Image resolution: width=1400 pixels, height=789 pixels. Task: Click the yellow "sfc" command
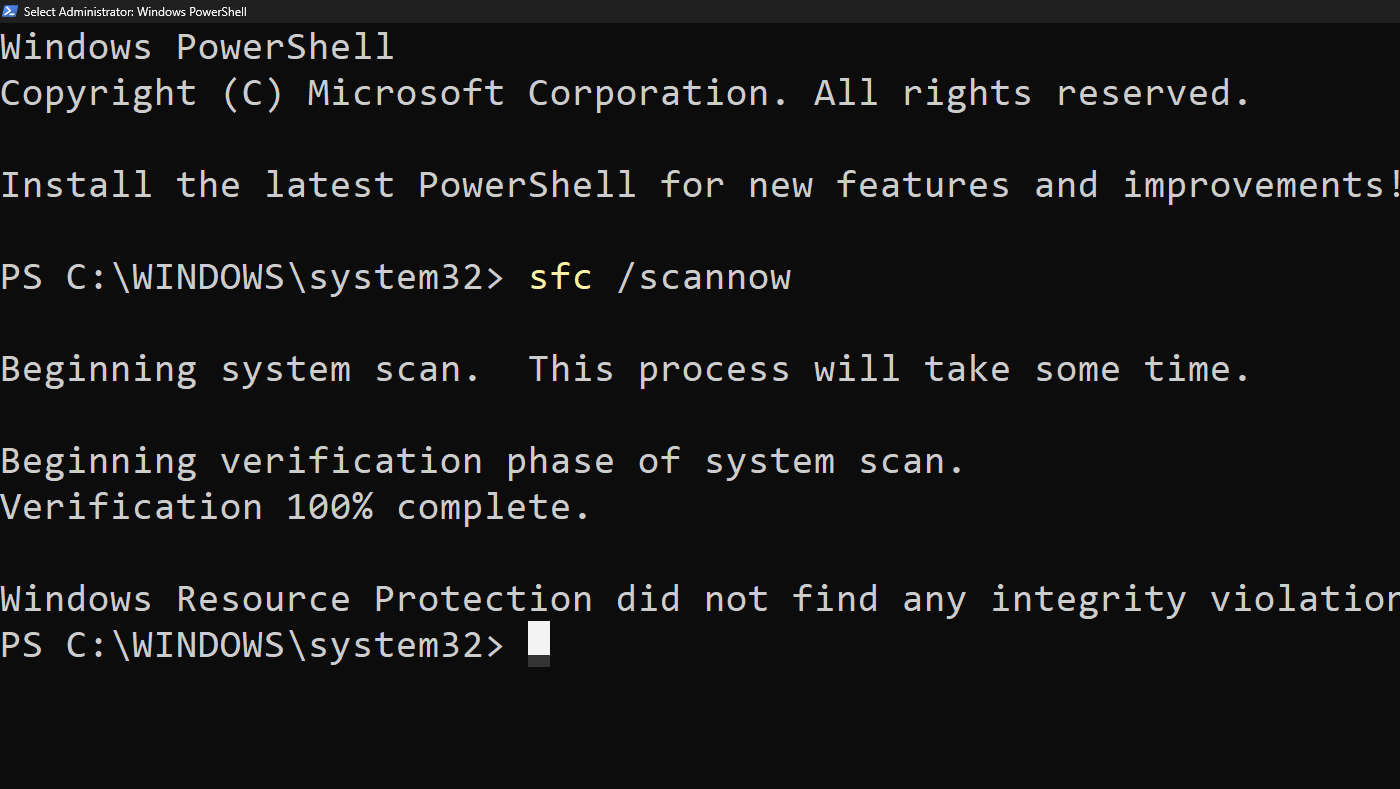tap(560, 277)
